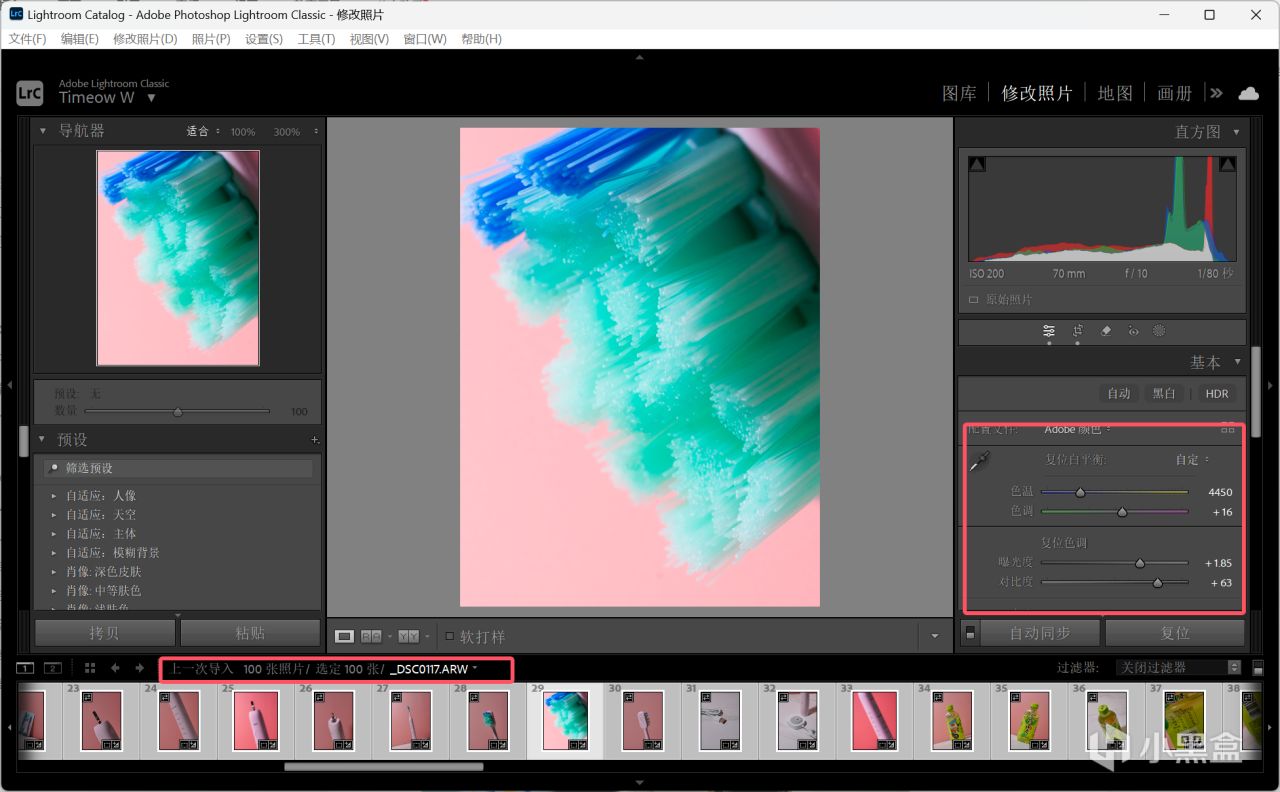
Task: Click the 复位 (Reset) button
Action: pos(1175,633)
